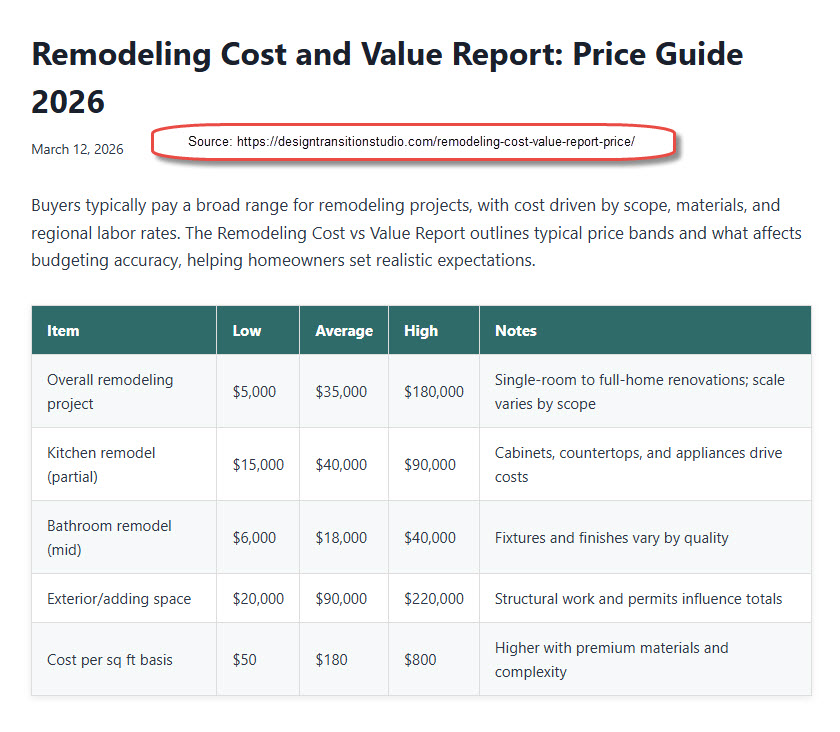The height and width of the screenshot is (732, 840).
Task: Click the Cost per sq ft basis cell
Action: point(110,660)
